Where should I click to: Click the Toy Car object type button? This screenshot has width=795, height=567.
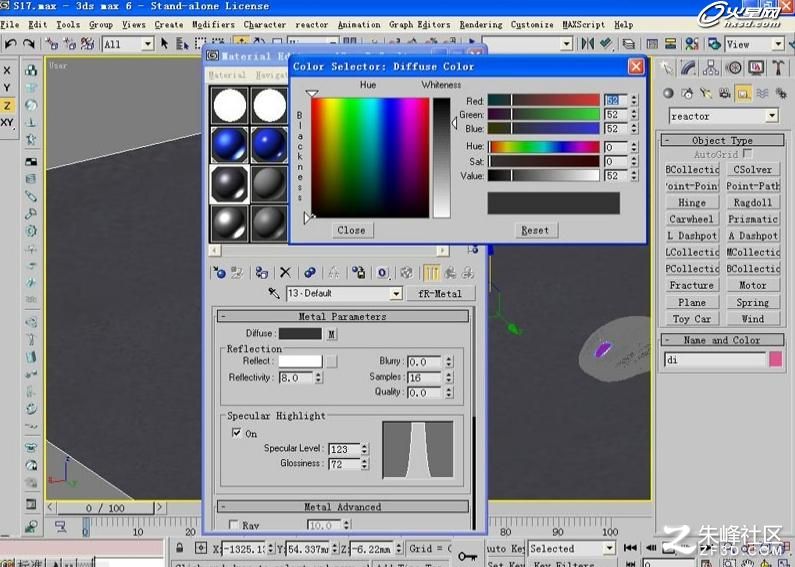point(692,319)
